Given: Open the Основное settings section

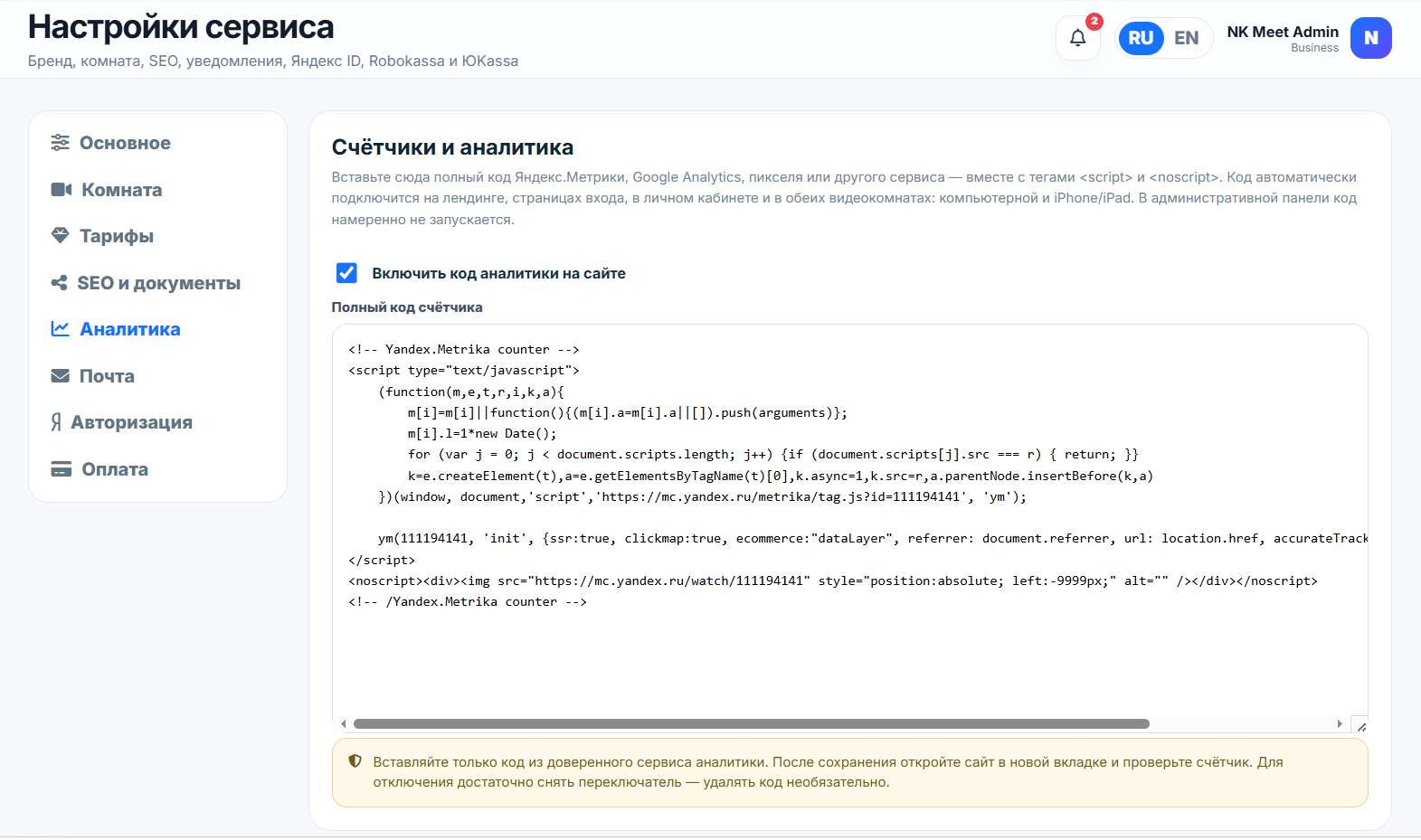Looking at the screenshot, I should (157, 143).
